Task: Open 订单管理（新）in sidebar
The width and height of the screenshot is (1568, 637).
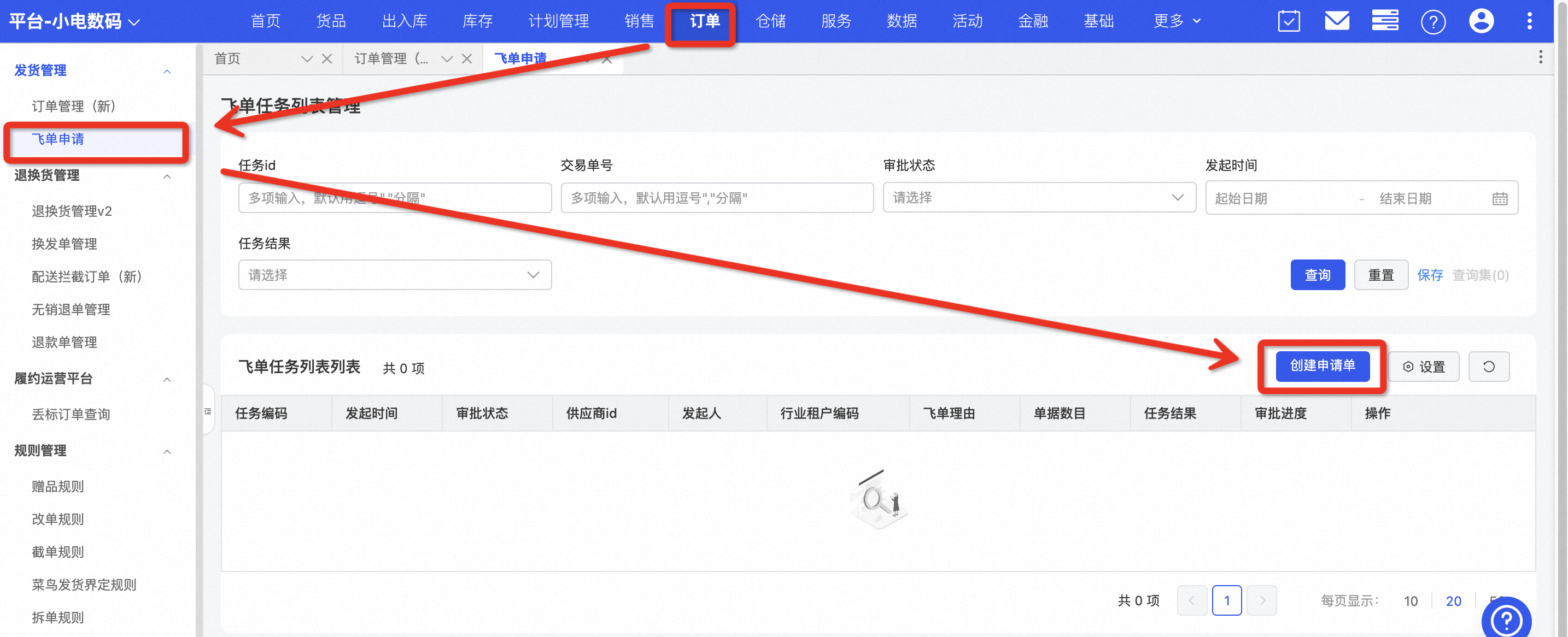Action: 74,107
